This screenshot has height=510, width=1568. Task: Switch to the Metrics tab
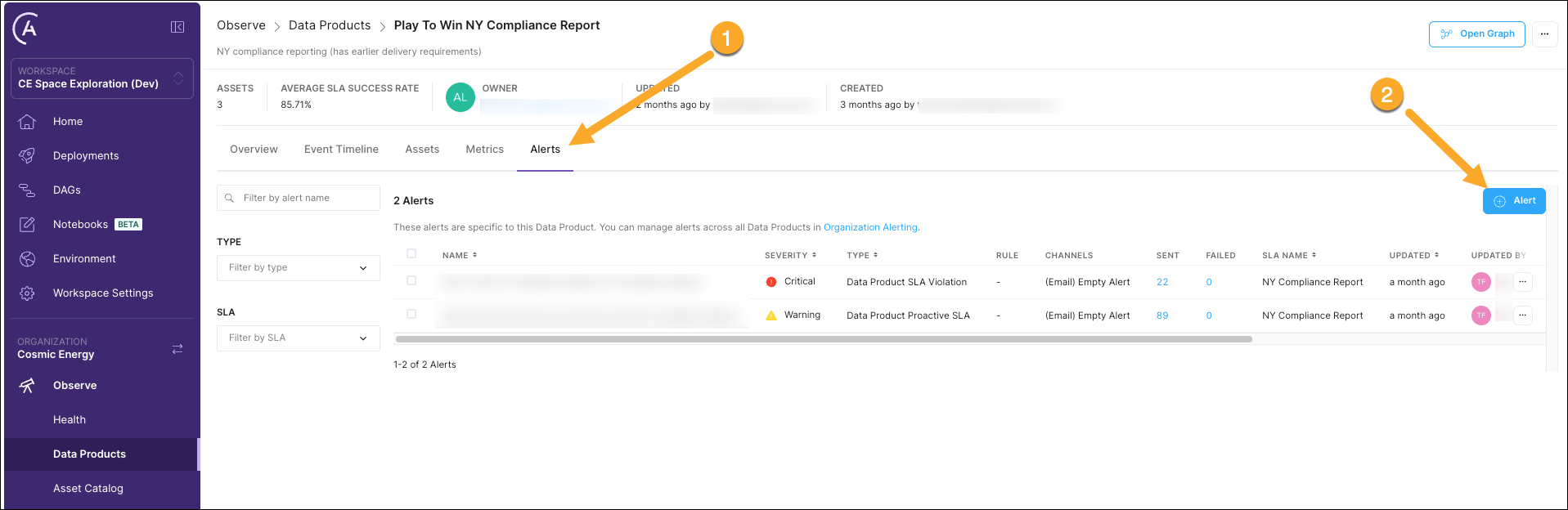click(484, 150)
